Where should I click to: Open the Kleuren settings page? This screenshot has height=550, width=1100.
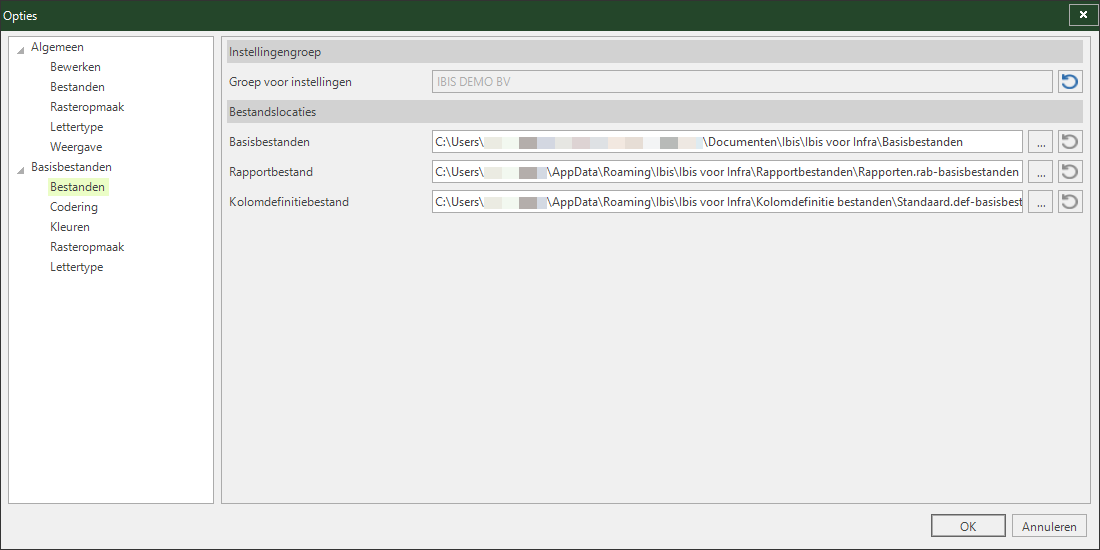tap(70, 227)
